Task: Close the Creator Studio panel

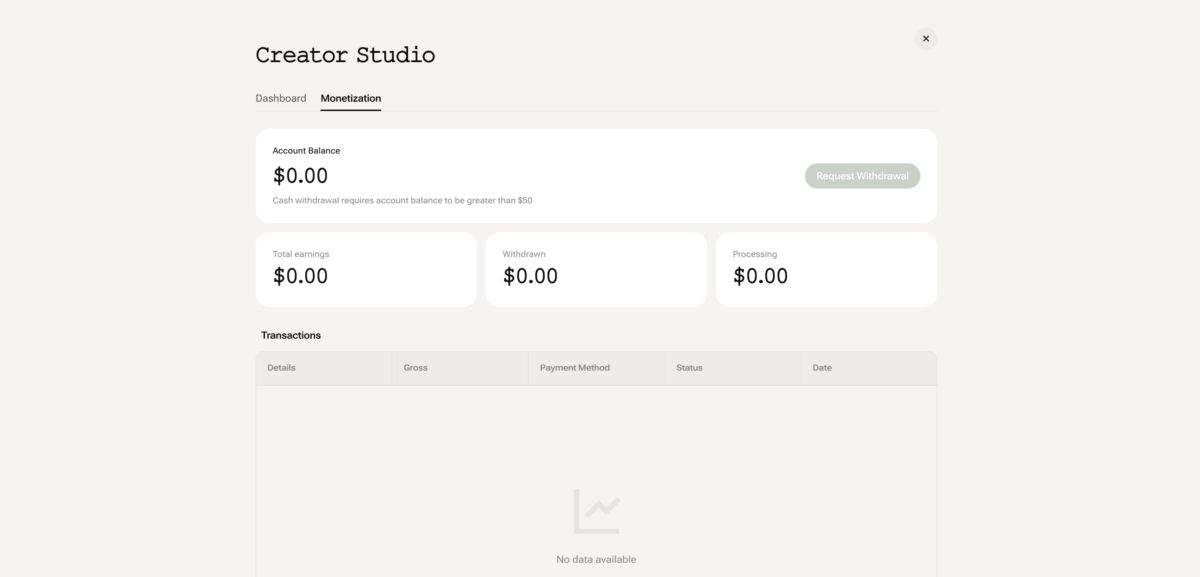Action: pos(925,39)
